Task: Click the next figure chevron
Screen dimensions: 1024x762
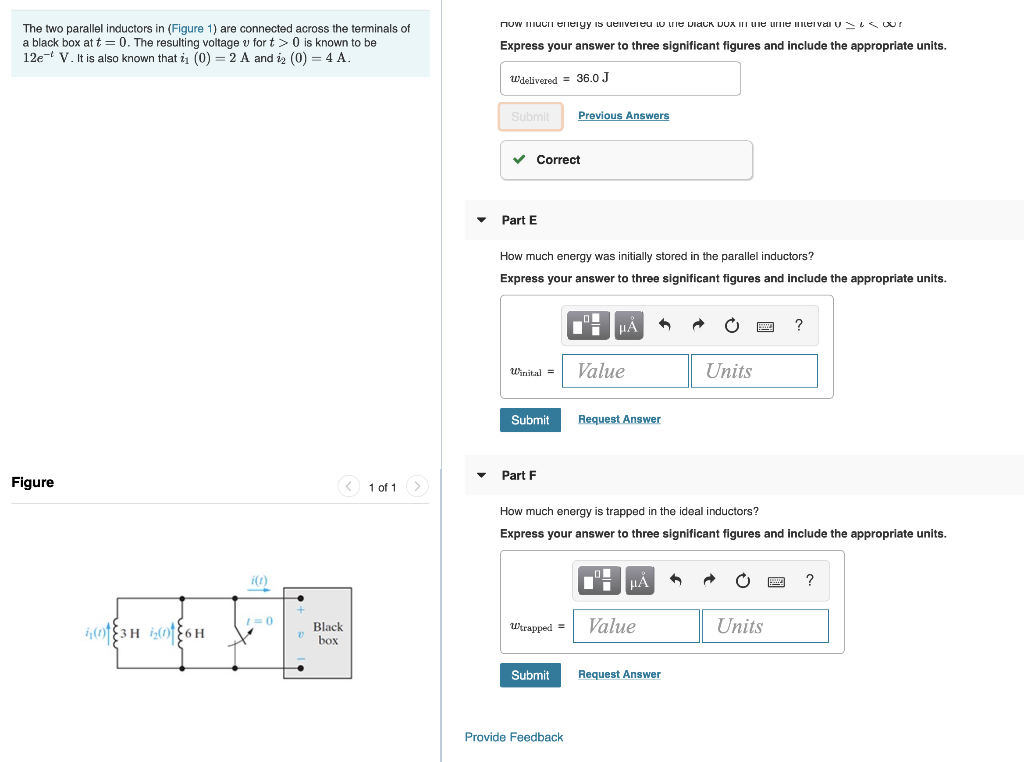Action: click(x=417, y=486)
